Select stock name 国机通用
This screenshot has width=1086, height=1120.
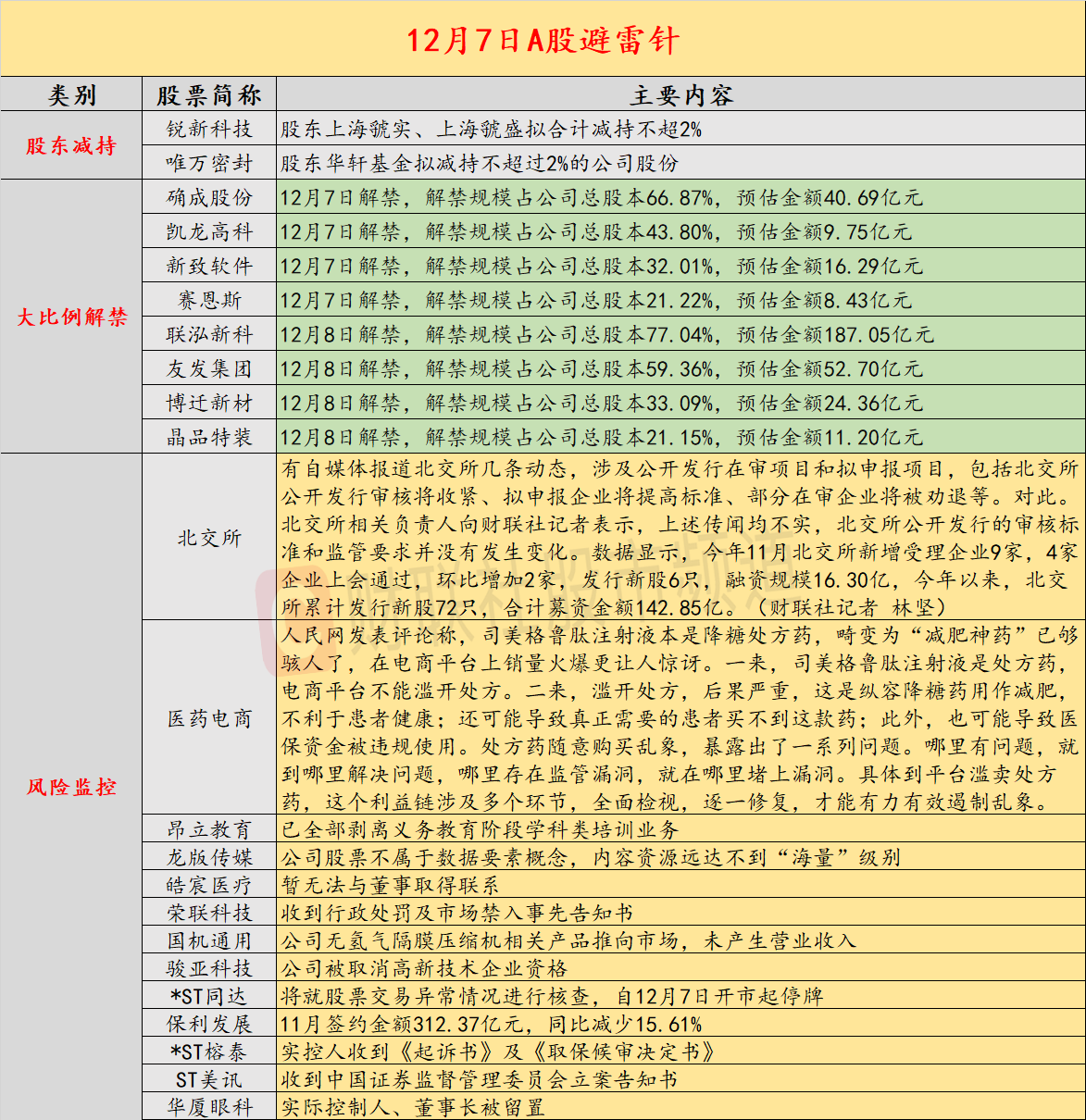click(209, 940)
